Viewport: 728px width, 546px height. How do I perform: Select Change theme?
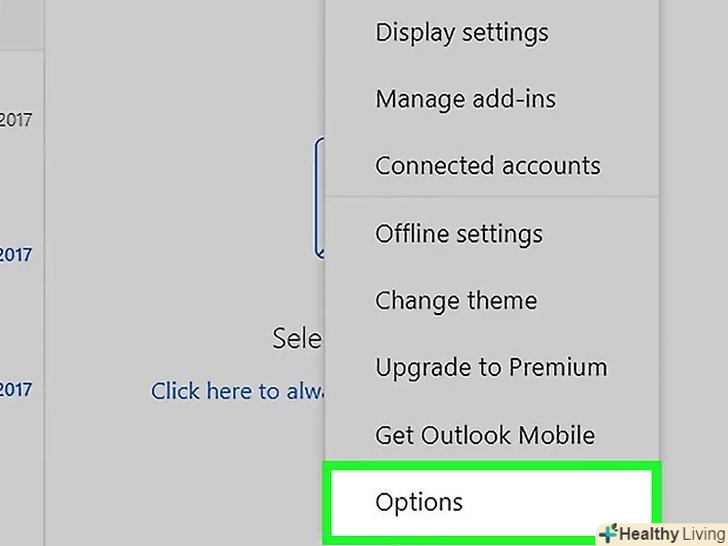[455, 301]
